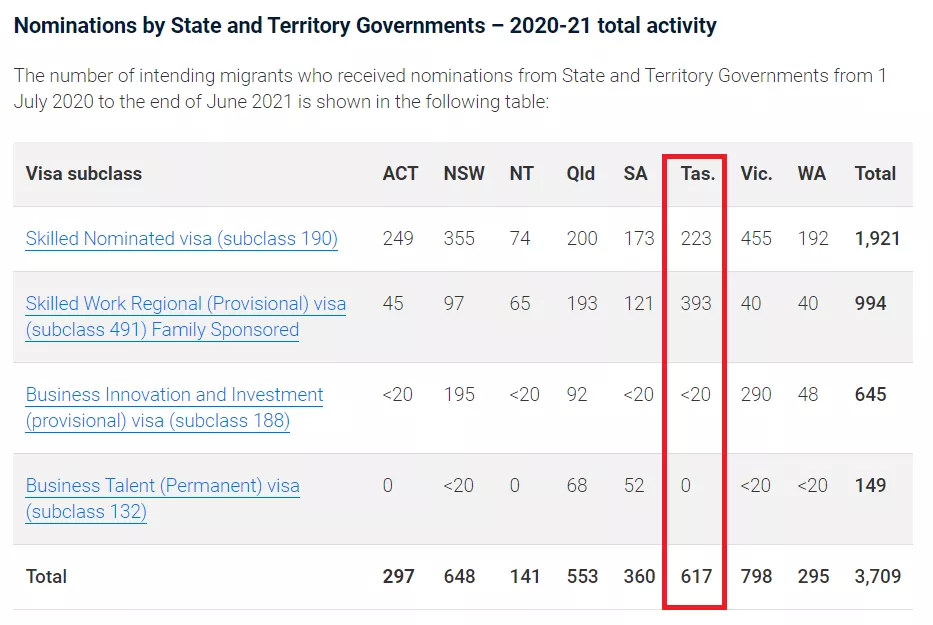This screenshot has height=625, width=933.
Task: Click the Total column header
Action: click(875, 174)
